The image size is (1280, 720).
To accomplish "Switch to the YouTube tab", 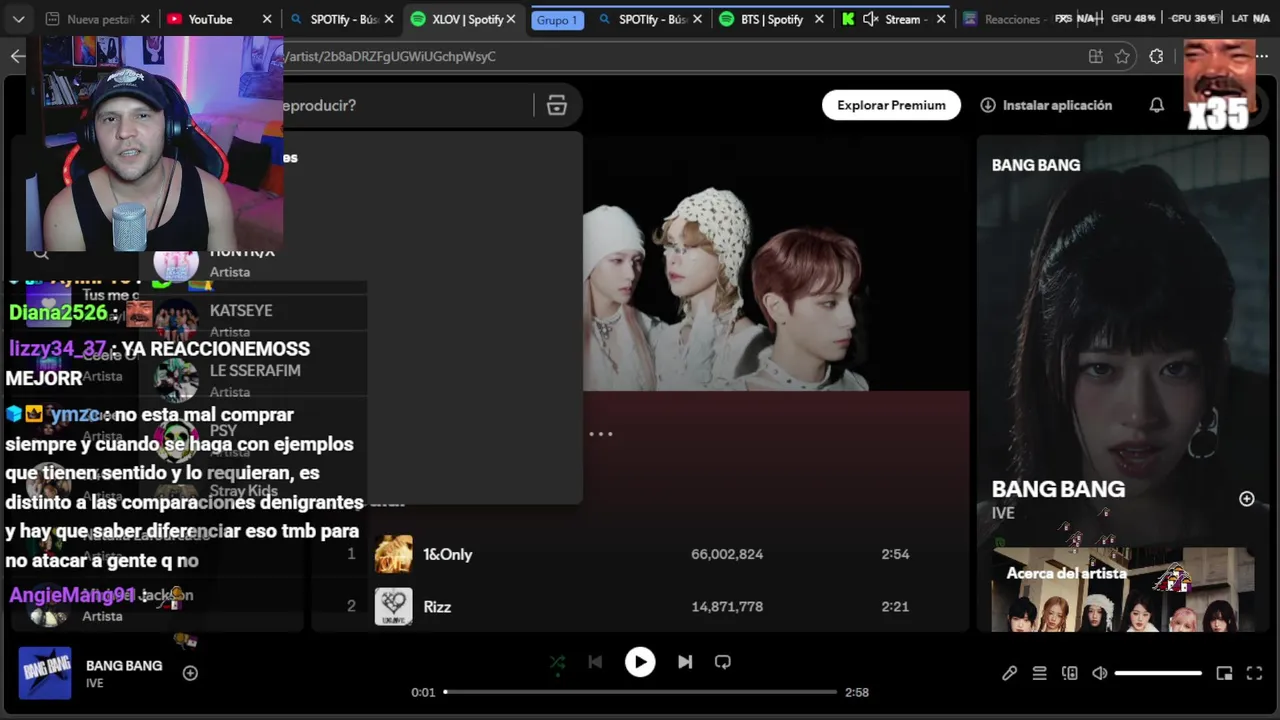I will click(x=210, y=19).
